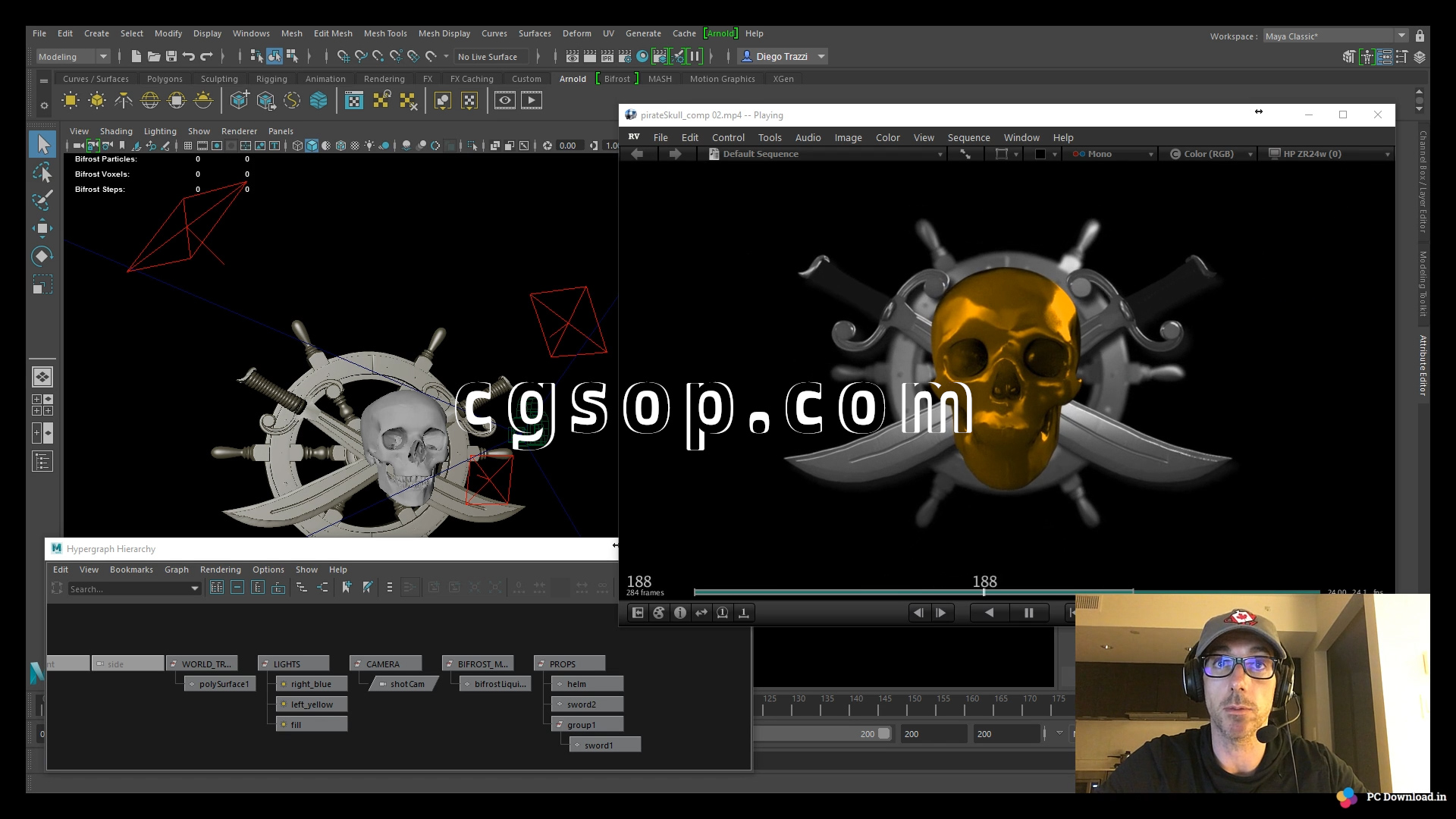This screenshot has height=819, width=1456.
Task: Click the RV color palette icon
Action: tap(658, 613)
